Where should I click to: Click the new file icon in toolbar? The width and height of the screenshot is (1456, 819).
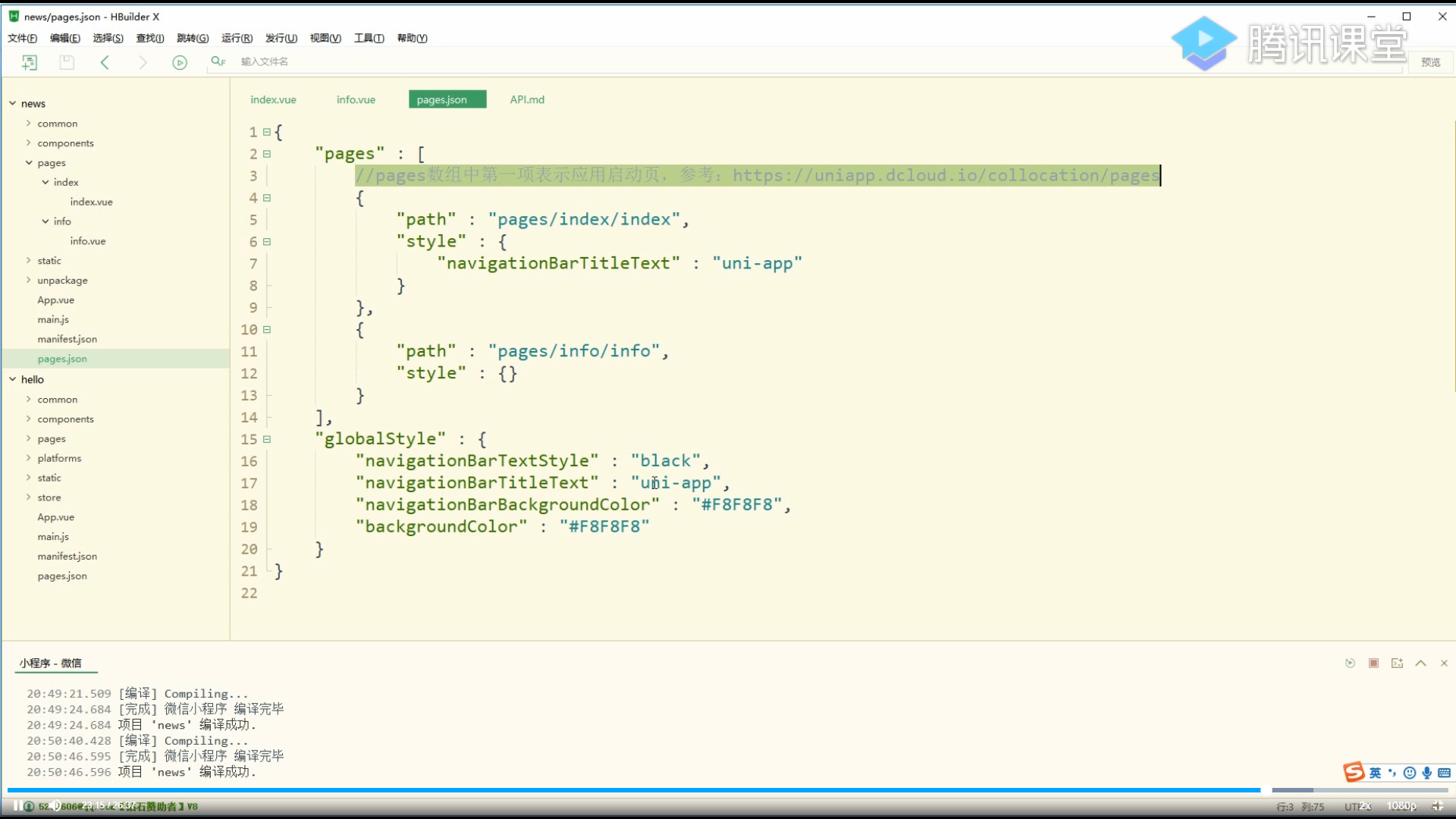click(30, 62)
